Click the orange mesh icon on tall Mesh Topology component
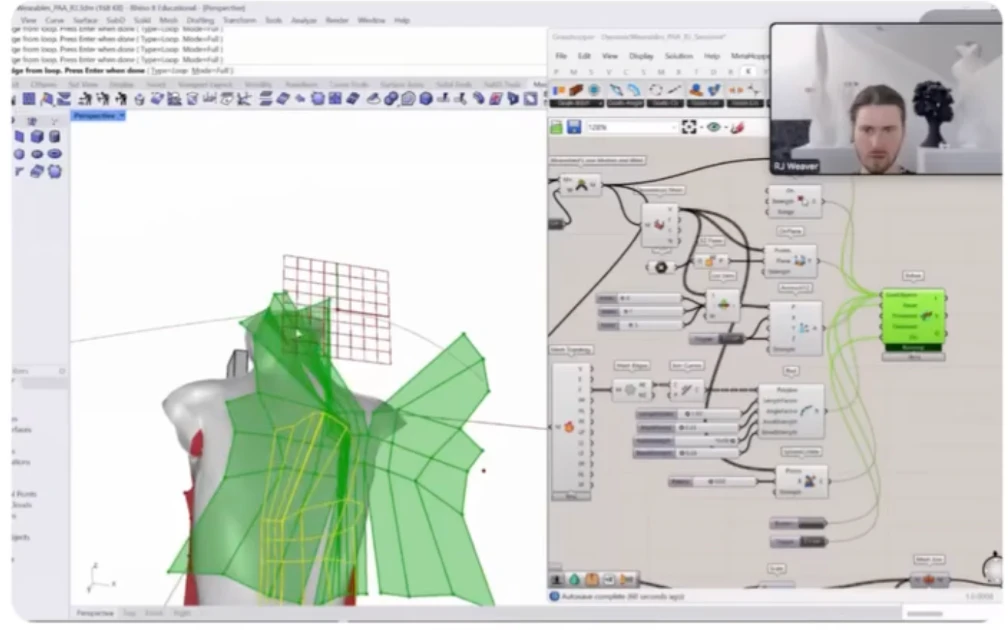This screenshot has height=630, width=1008. click(x=569, y=427)
